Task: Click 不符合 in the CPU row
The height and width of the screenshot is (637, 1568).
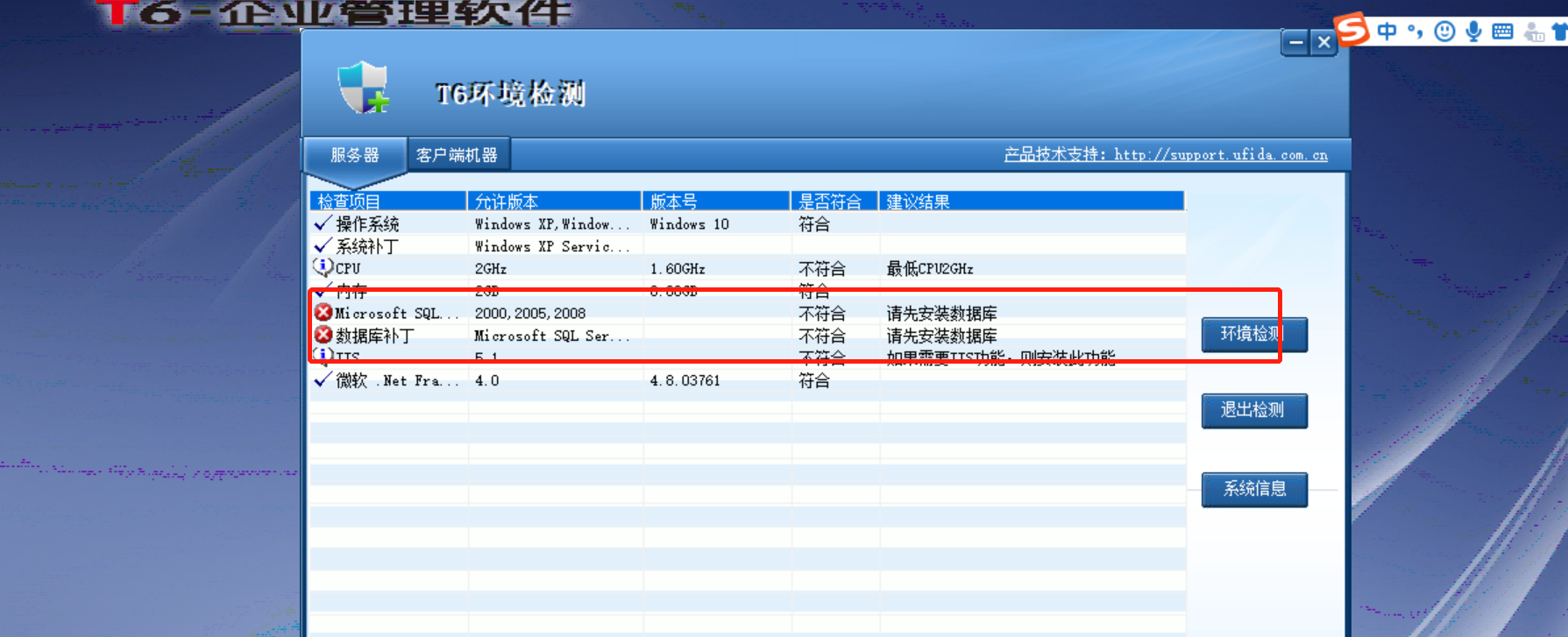Action: click(822, 268)
